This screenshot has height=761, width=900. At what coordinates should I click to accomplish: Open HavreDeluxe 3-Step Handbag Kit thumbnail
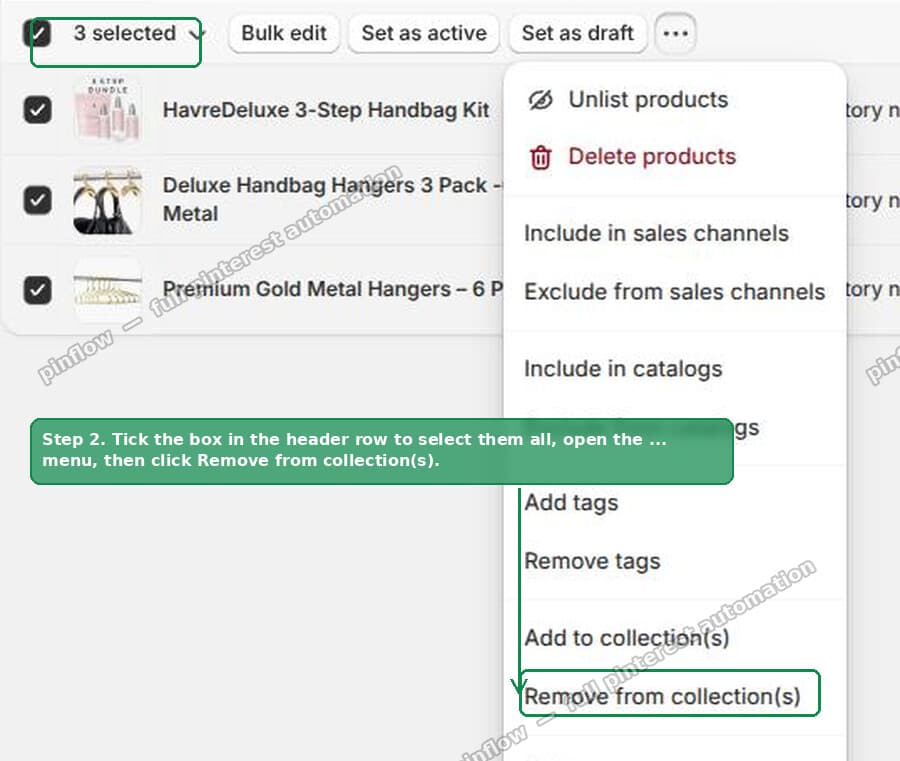pyautogui.click(x=107, y=109)
